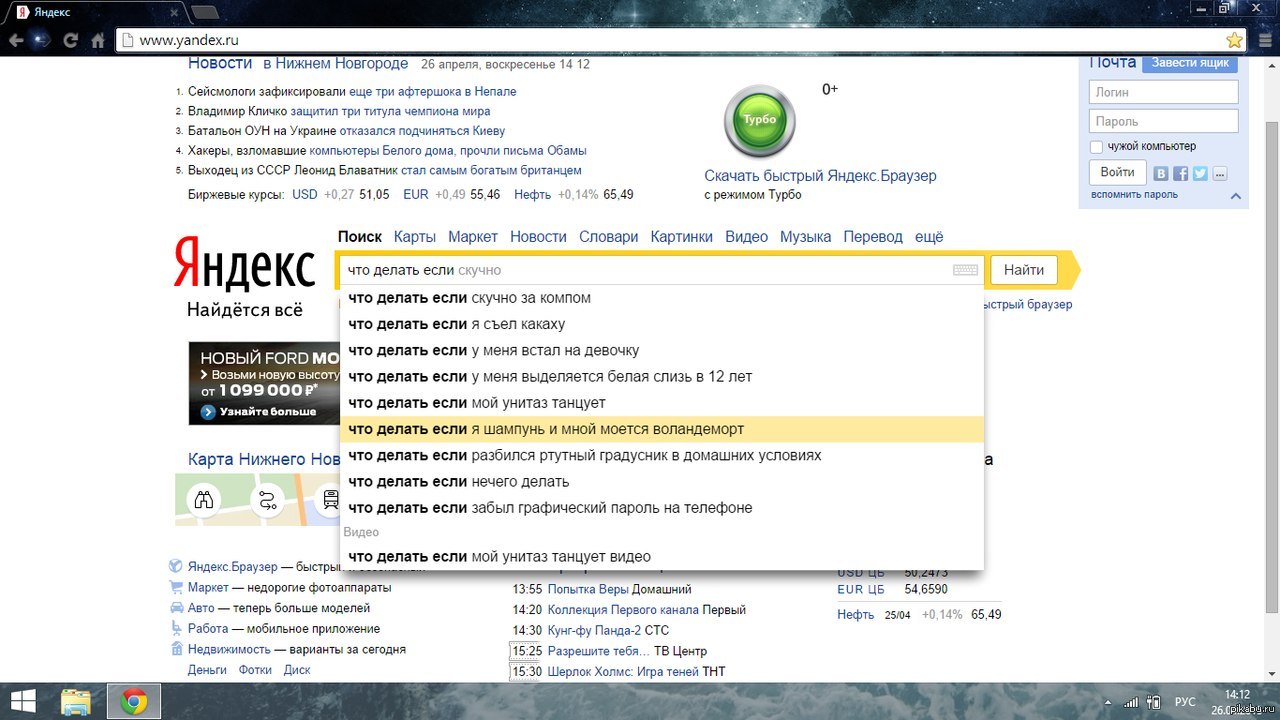
Task: Open the on-screen keyboard icon in search box
Action: tap(965, 270)
